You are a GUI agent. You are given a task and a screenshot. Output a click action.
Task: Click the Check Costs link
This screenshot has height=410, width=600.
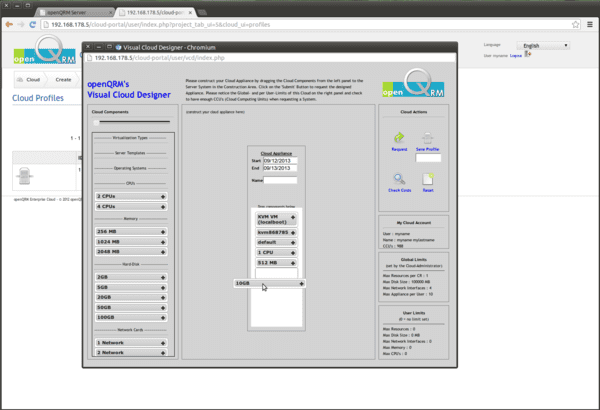coord(399,190)
